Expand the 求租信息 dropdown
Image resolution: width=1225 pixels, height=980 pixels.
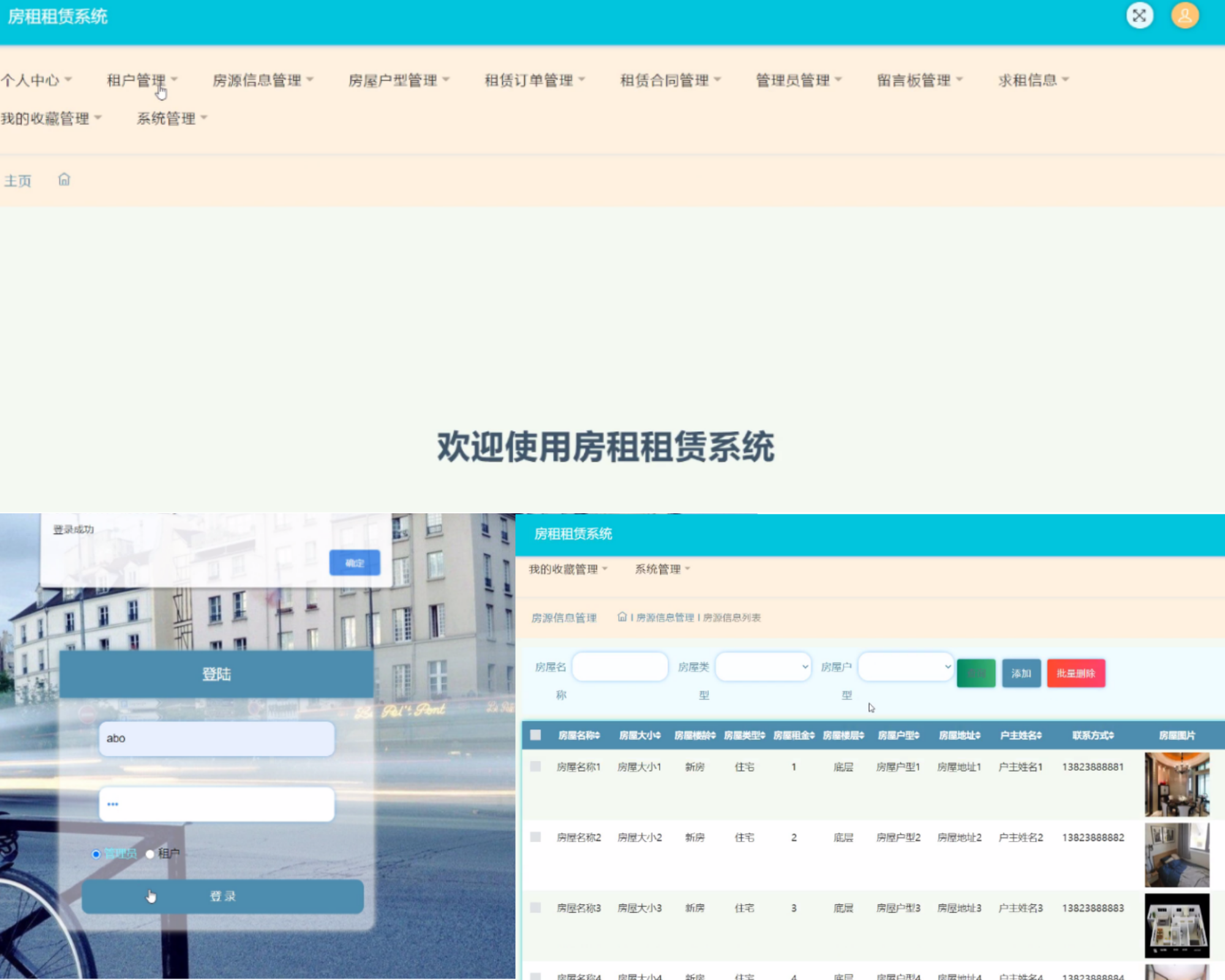(1033, 80)
